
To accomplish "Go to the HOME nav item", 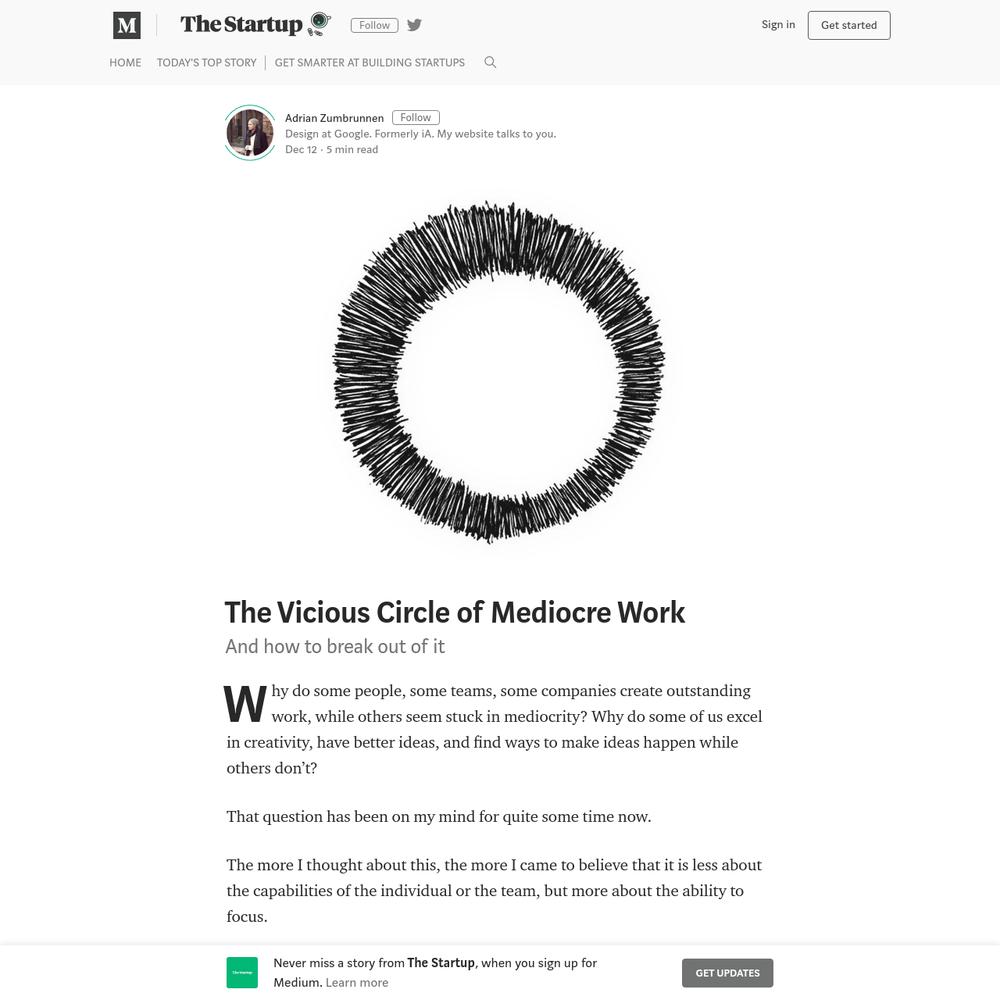I will click(x=125, y=62).
